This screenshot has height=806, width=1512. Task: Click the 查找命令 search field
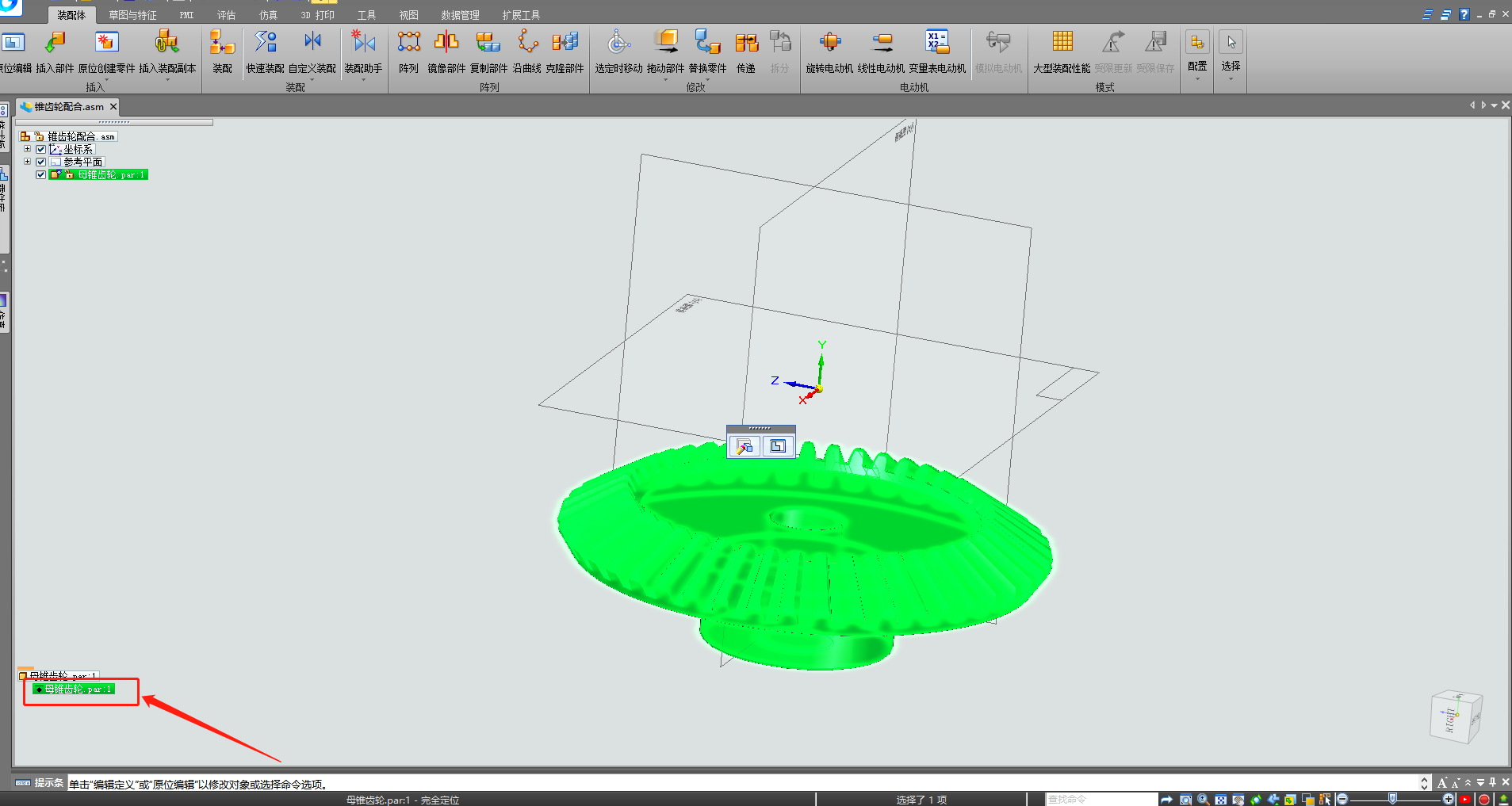coord(1101,800)
